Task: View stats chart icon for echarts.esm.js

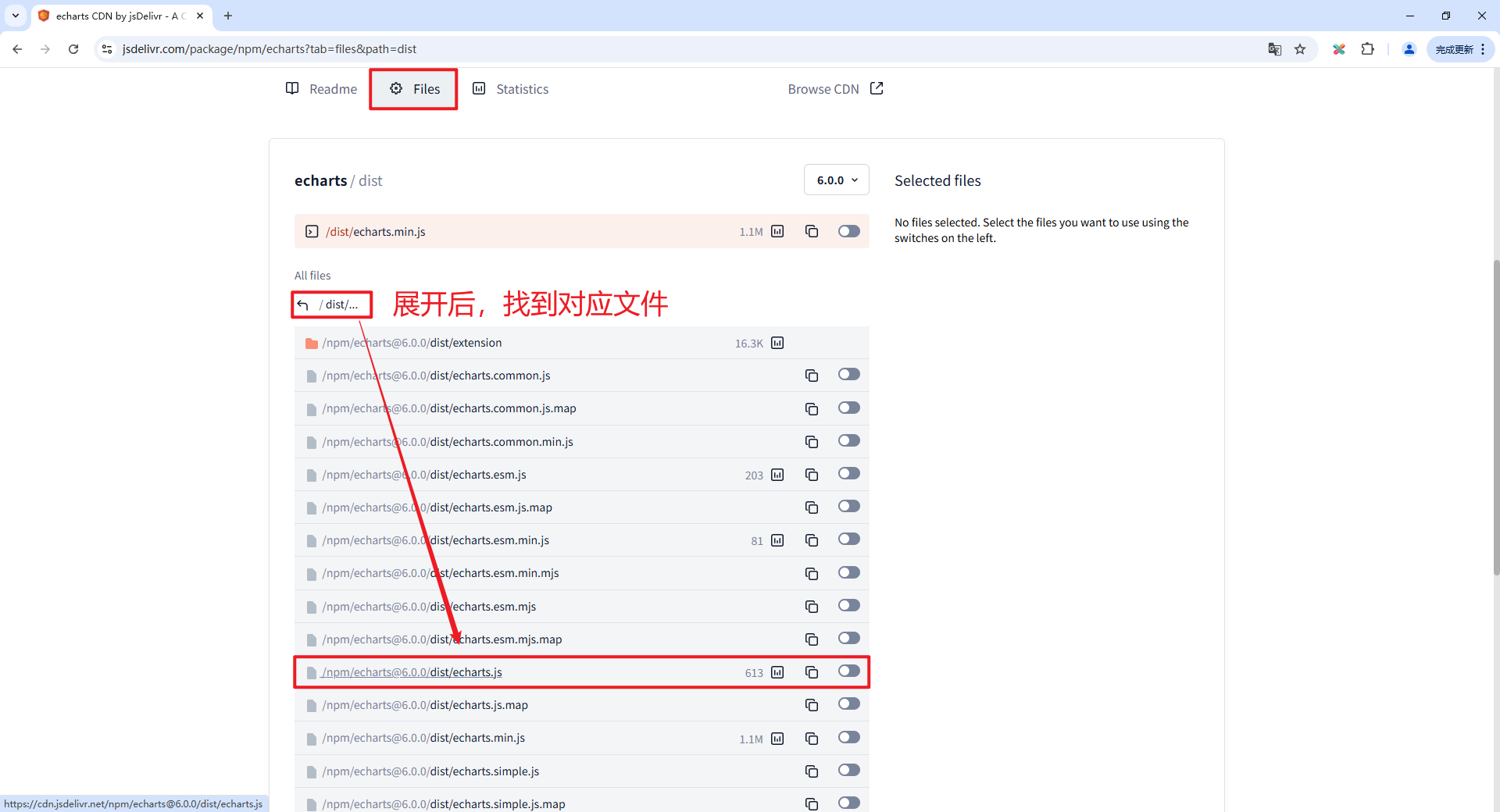Action: pyautogui.click(x=777, y=475)
